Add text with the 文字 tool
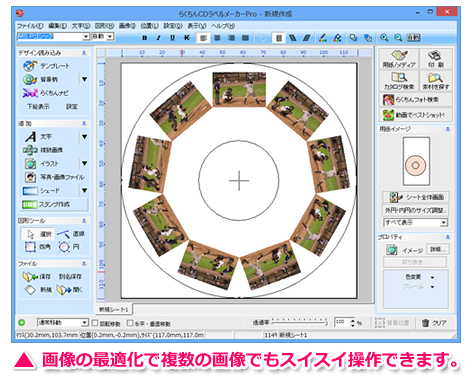The width and height of the screenshot is (469, 381). point(38,136)
